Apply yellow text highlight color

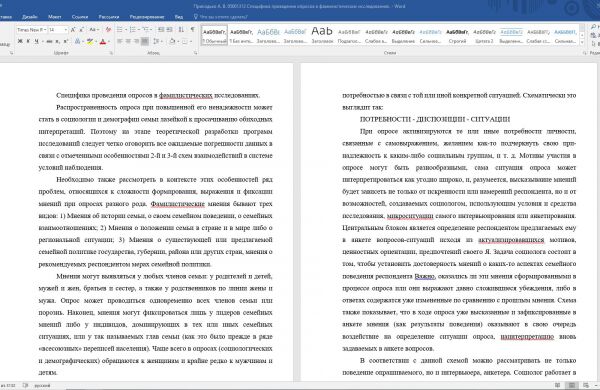click(x=90, y=41)
